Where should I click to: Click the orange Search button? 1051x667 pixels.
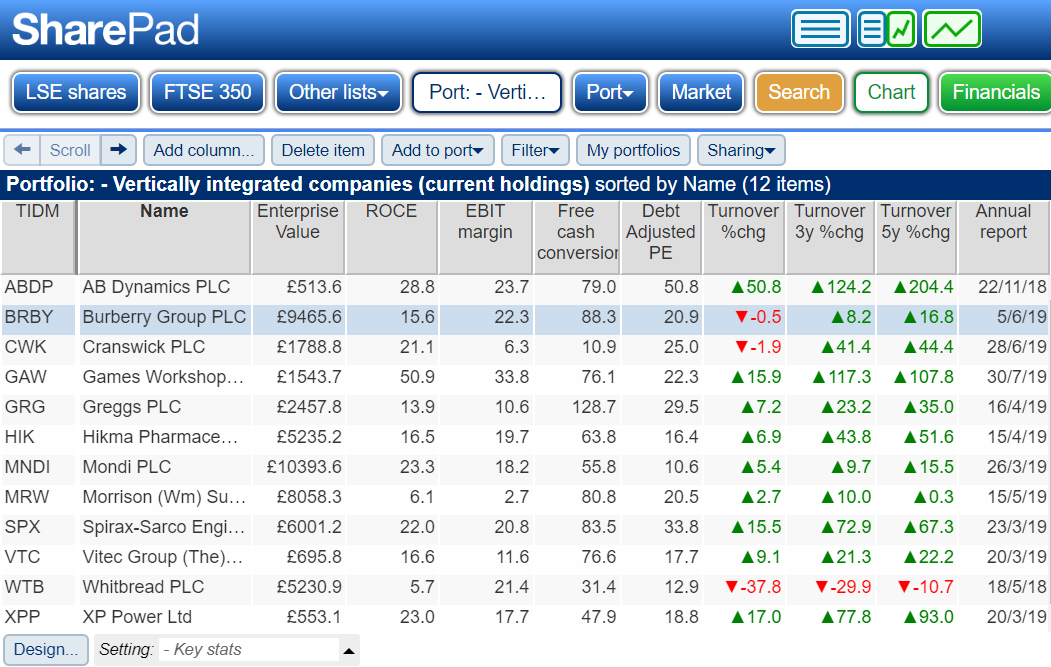799,92
